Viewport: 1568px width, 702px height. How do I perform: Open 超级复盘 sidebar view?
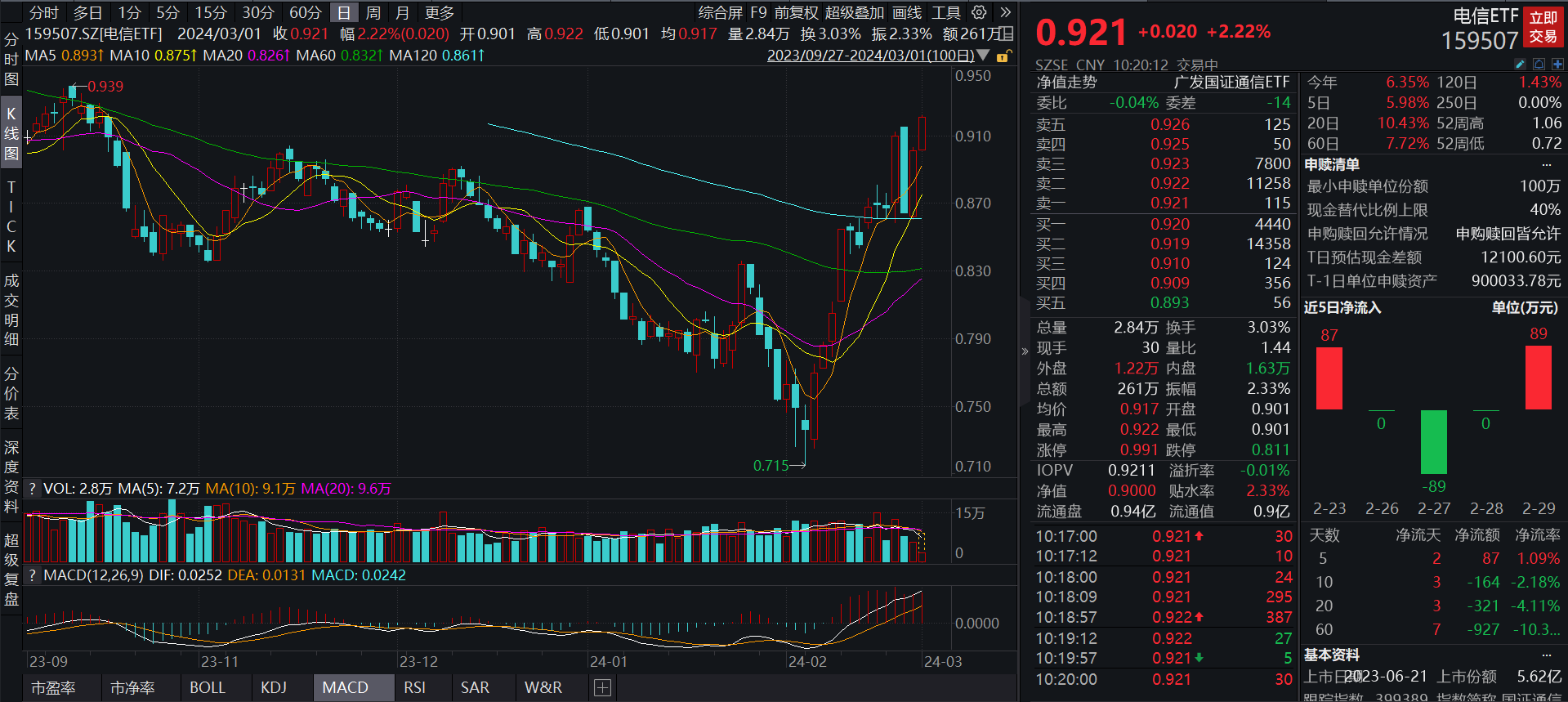[11, 570]
